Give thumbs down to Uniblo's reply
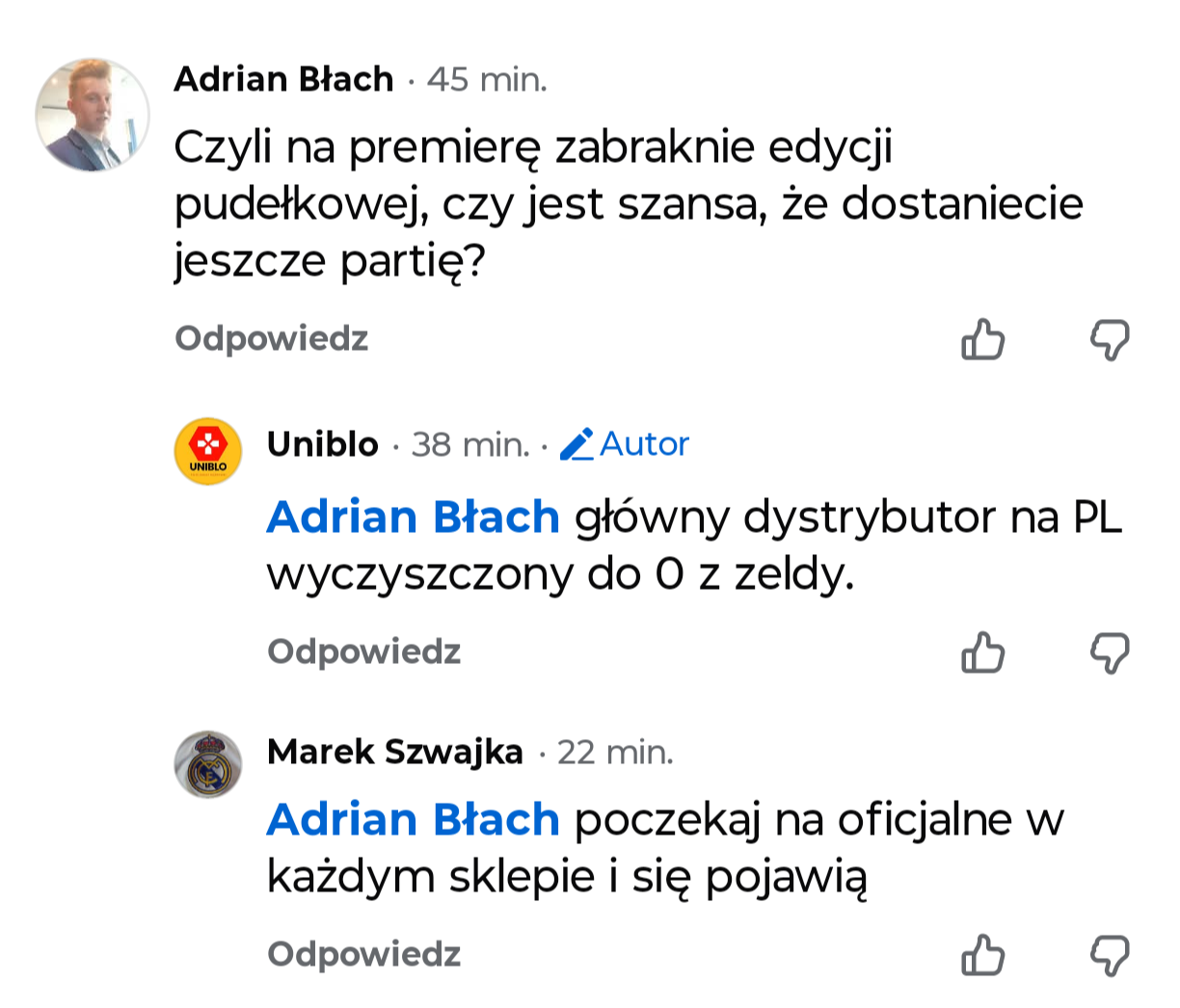Screen dimensions: 1180x1008 pos(1110,653)
